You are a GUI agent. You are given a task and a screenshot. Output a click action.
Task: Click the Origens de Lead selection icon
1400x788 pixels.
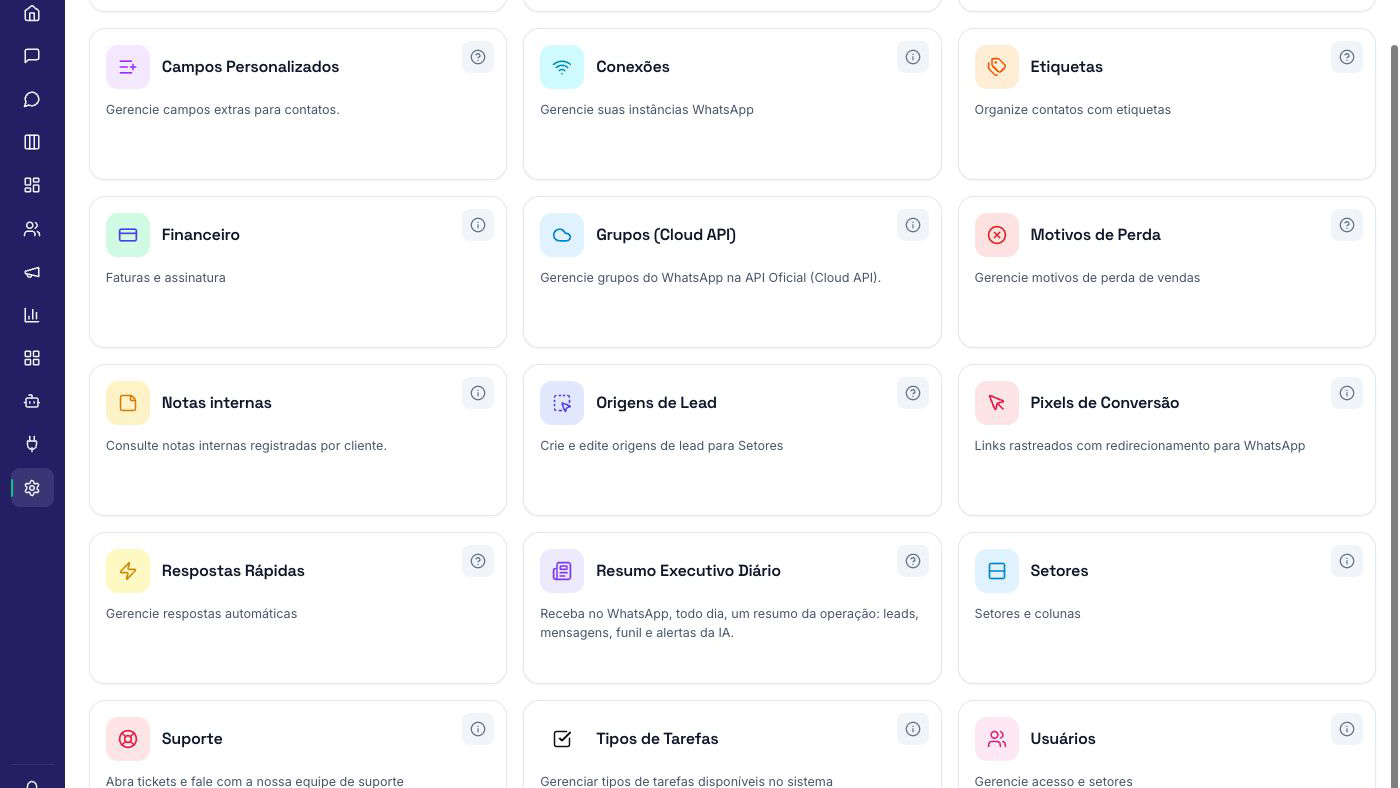pyautogui.click(x=562, y=403)
